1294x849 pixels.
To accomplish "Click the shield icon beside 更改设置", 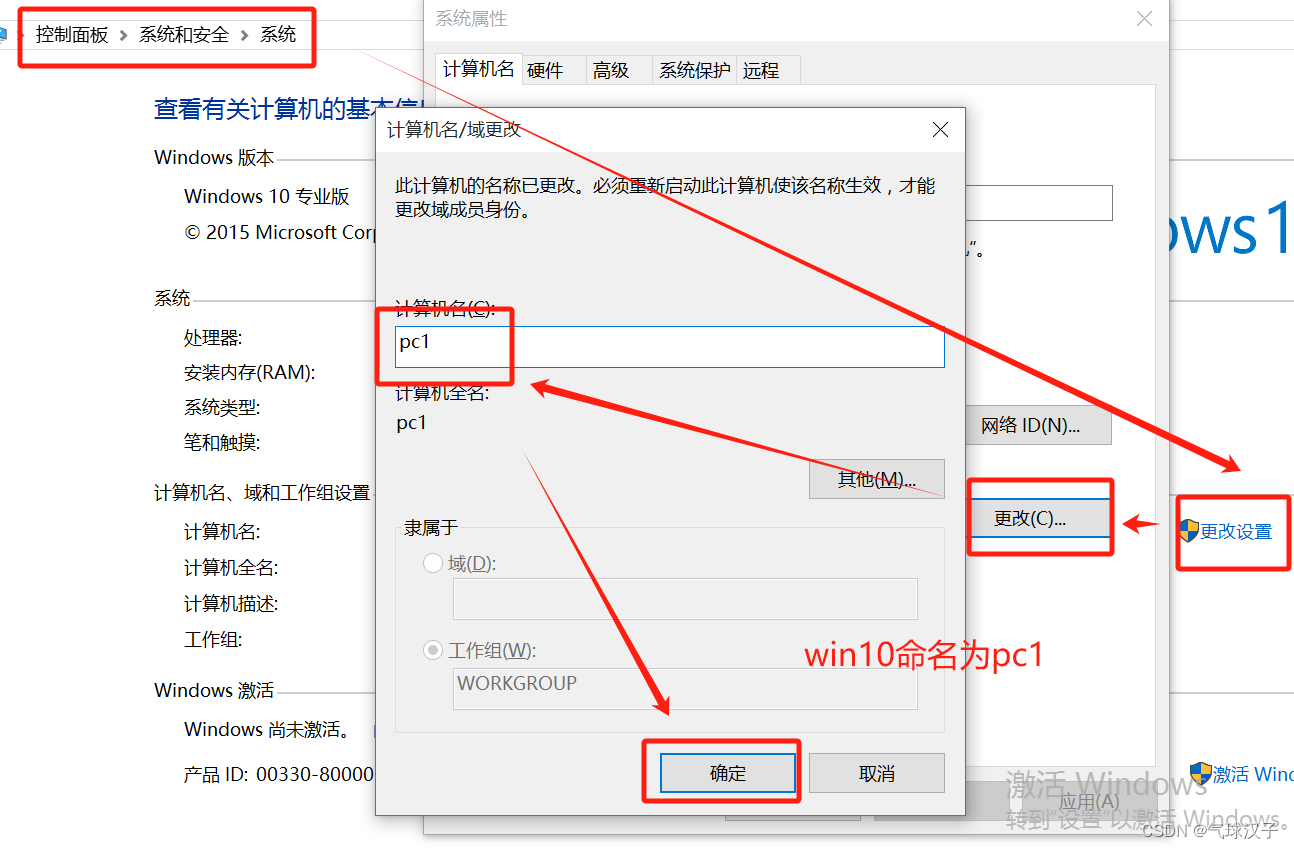I will (x=1189, y=531).
